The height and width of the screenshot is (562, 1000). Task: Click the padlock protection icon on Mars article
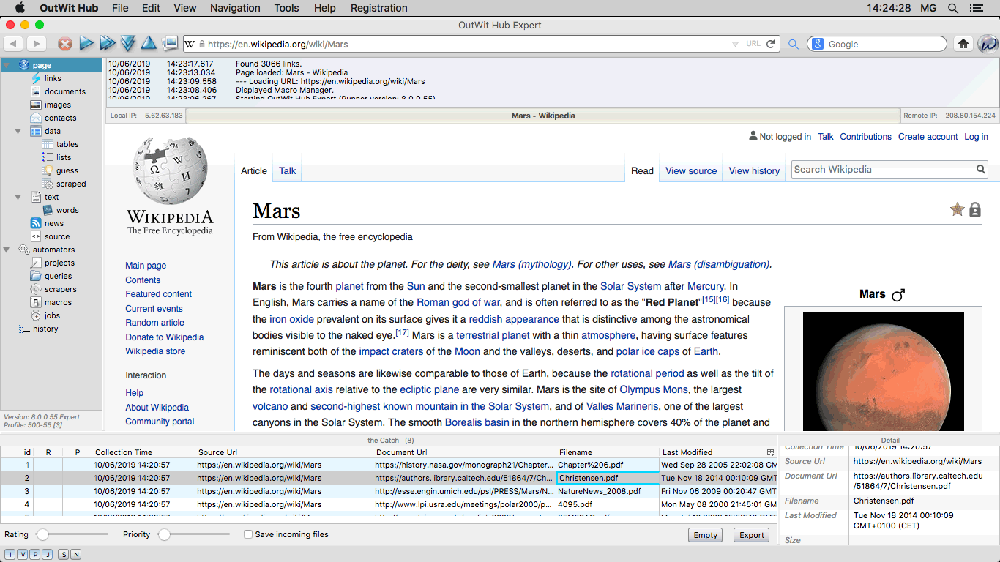975,210
